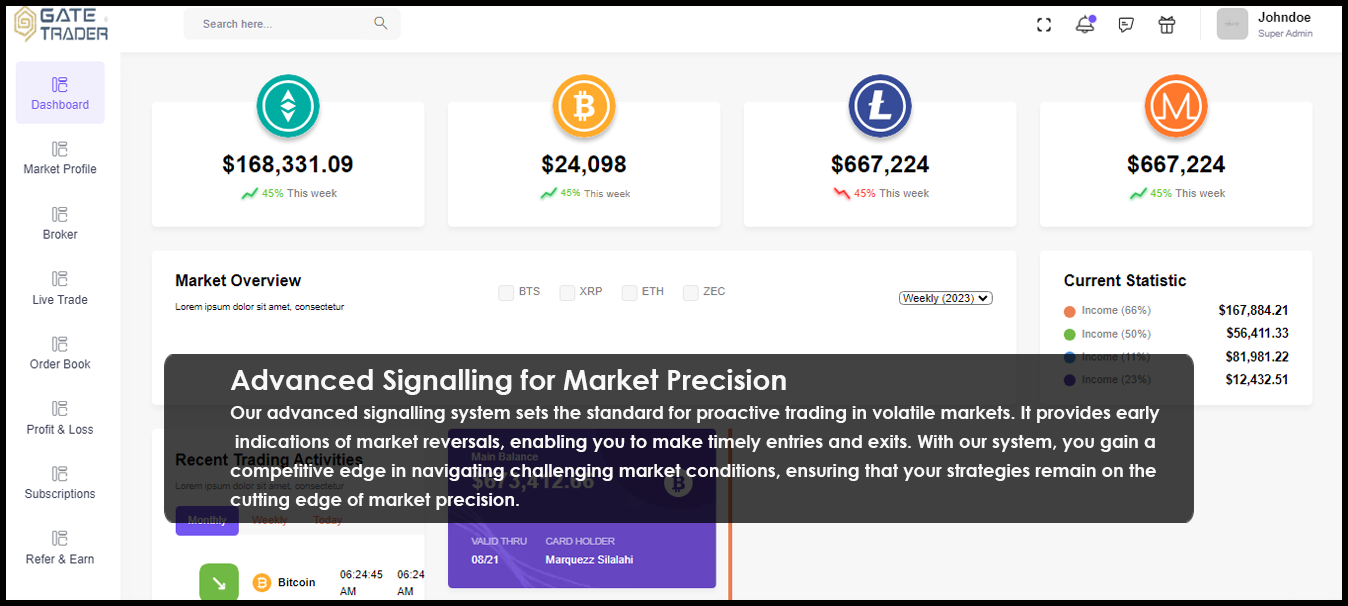
Task: Toggle the ETH checkbox
Action: click(x=629, y=293)
